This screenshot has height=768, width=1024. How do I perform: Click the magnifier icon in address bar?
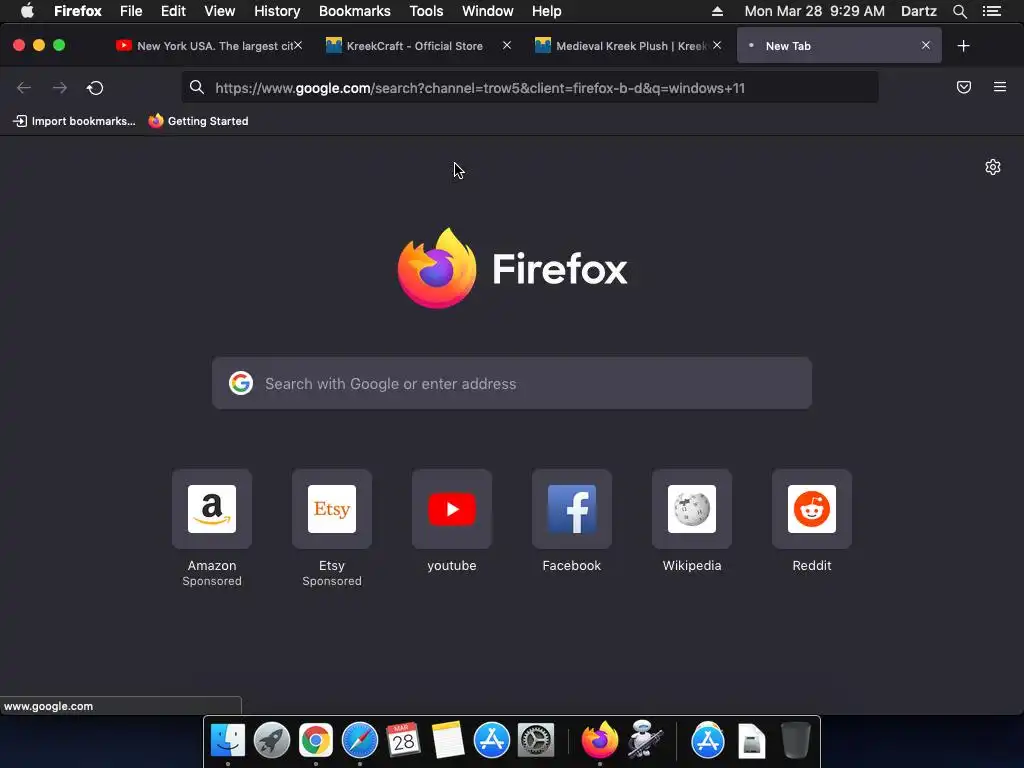(x=197, y=88)
